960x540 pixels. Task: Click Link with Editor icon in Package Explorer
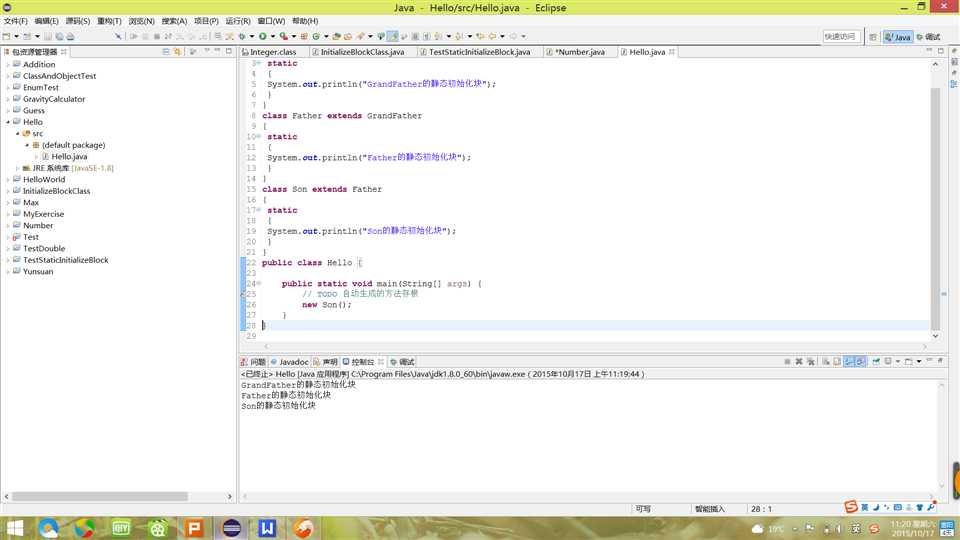click(x=176, y=51)
